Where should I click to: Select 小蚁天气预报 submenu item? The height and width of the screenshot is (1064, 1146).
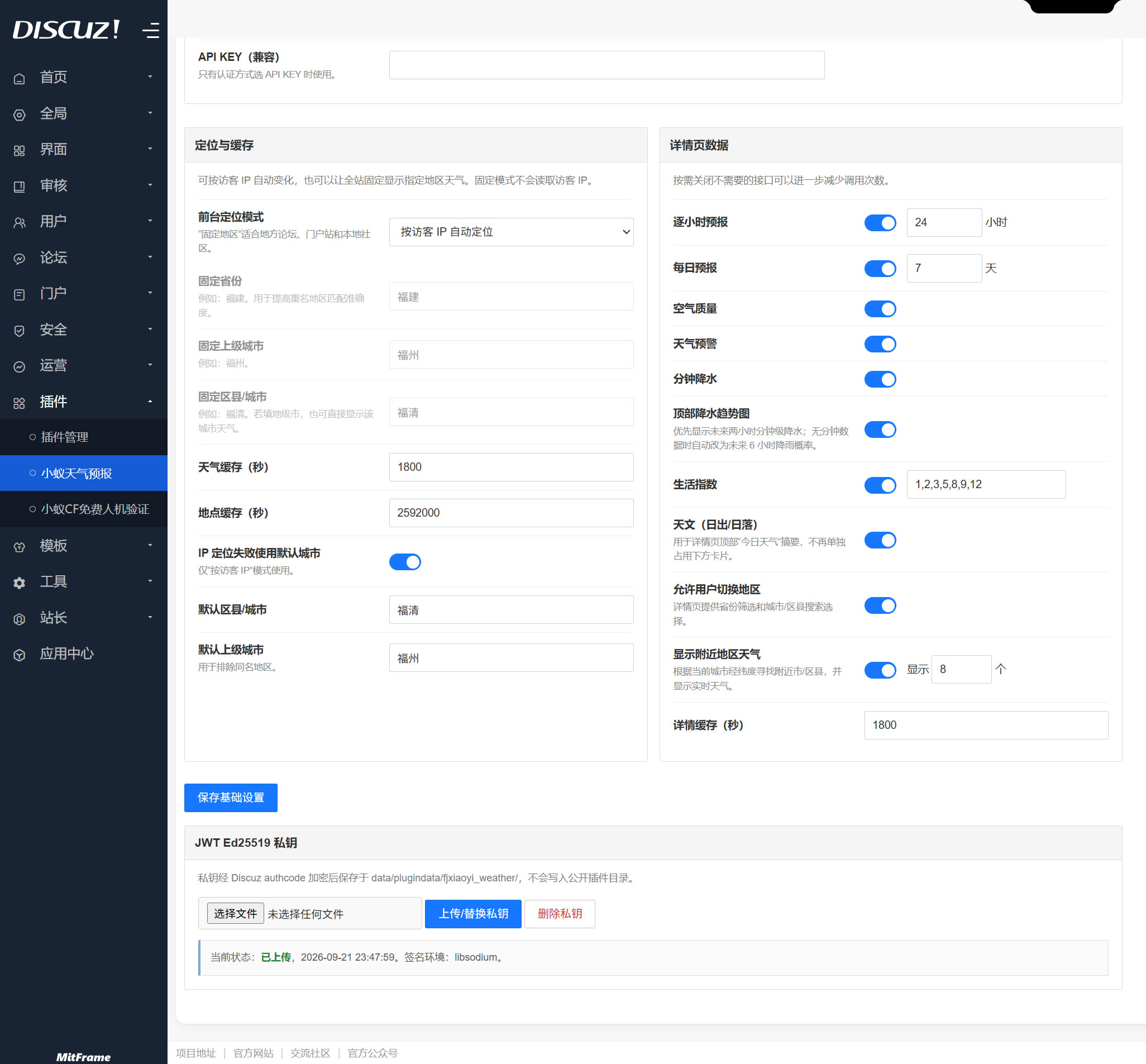point(83,473)
